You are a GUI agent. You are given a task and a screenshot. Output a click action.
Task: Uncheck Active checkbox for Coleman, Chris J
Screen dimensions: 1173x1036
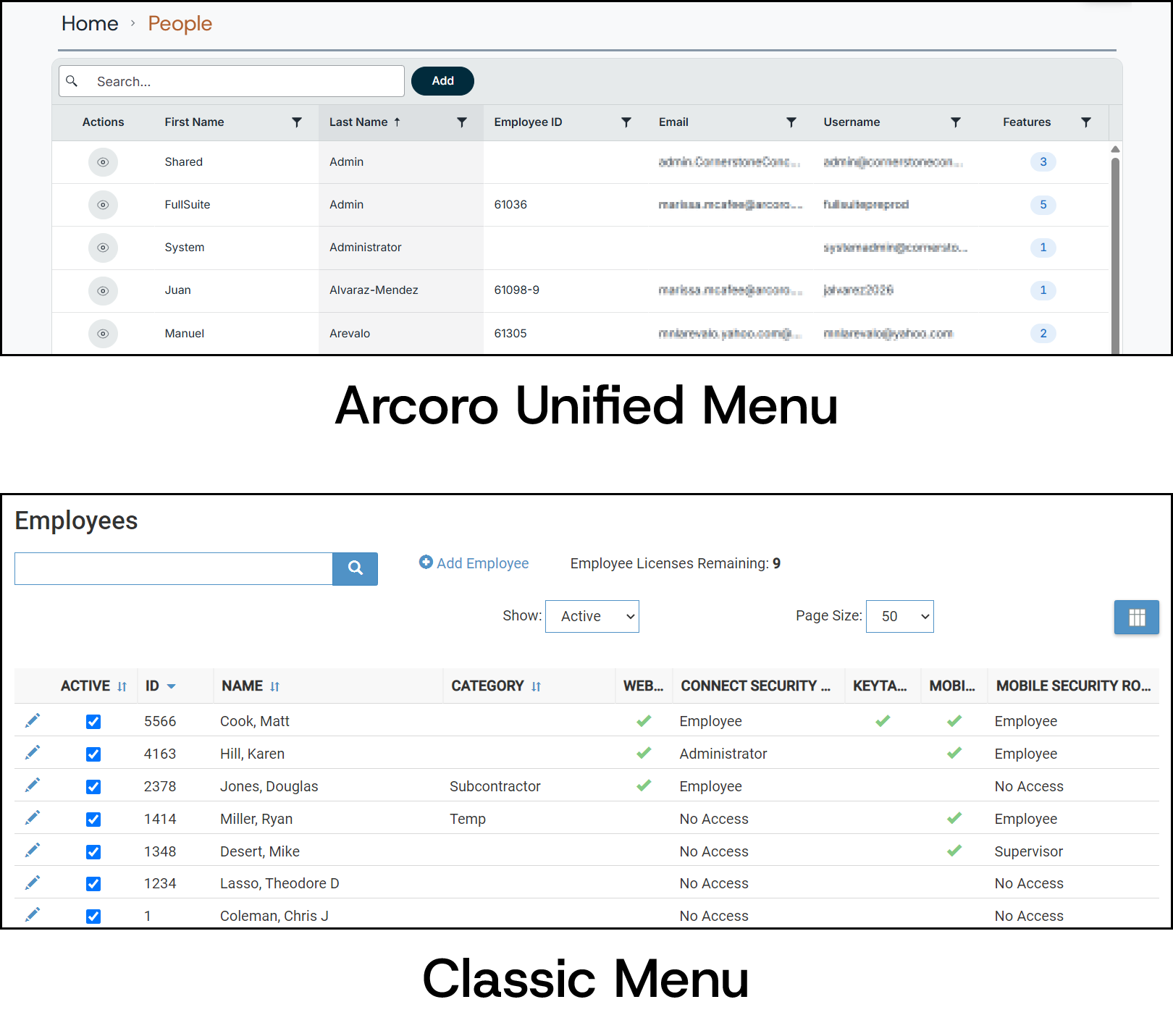point(93,917)
